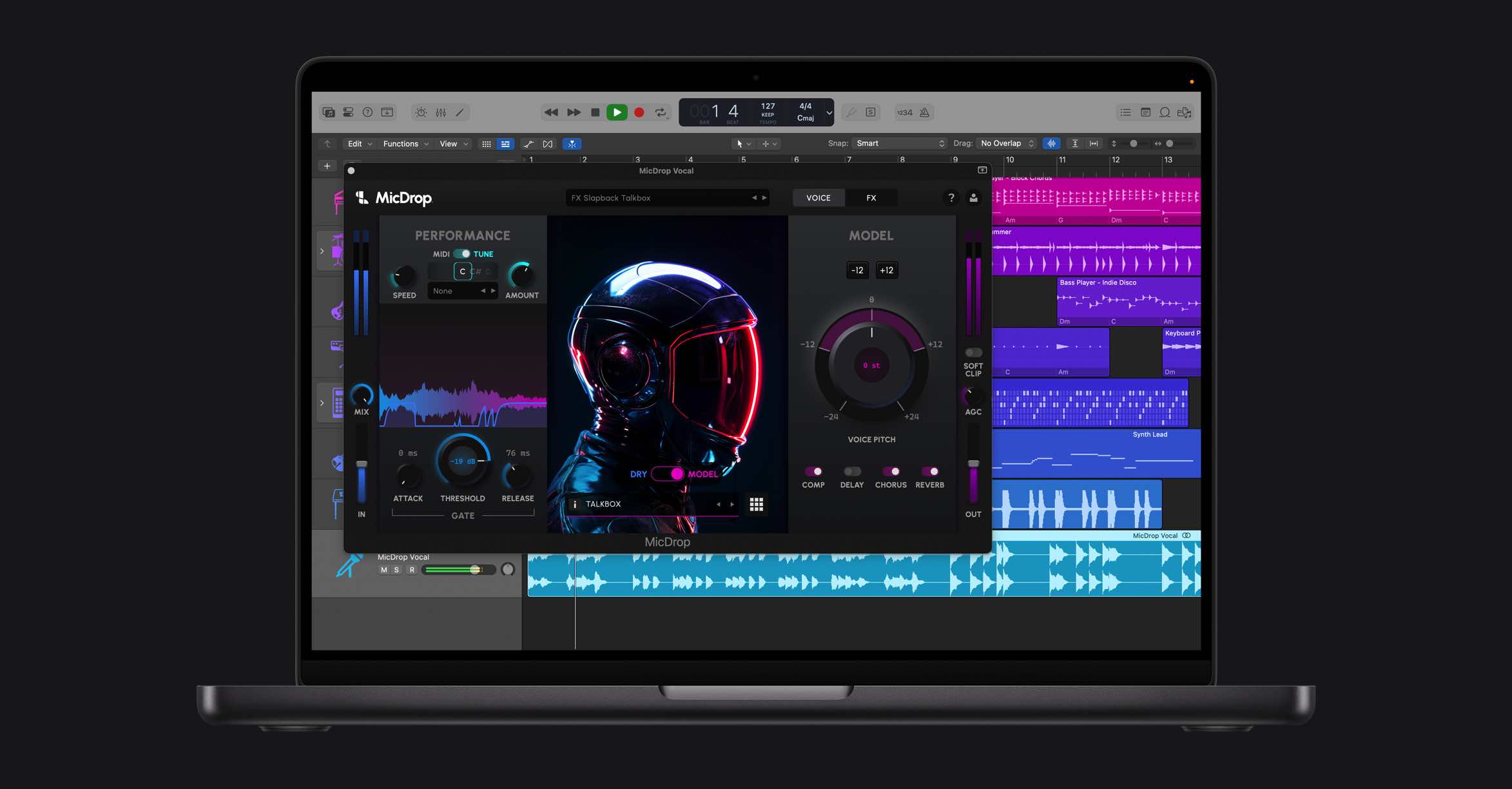Open the Functions menu dropdown
The height and width of the screenshot is (789, 1512).
pyautogui.click(x=405, y=144)
